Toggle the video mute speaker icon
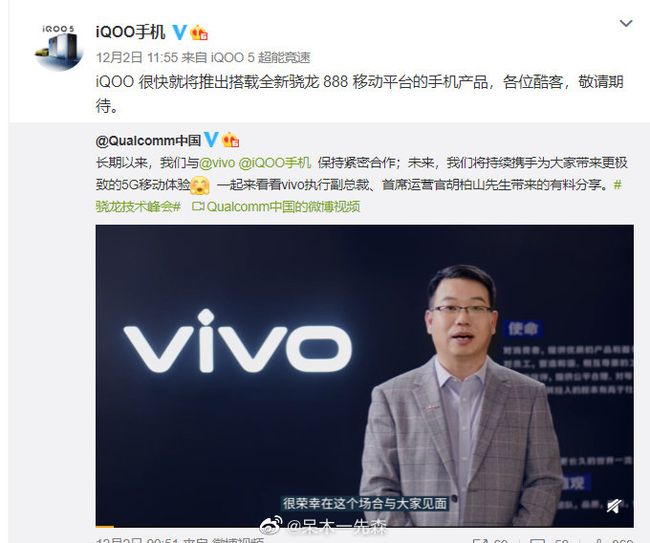The width and height of the screenshot is (650, 543). coord(614,506)
